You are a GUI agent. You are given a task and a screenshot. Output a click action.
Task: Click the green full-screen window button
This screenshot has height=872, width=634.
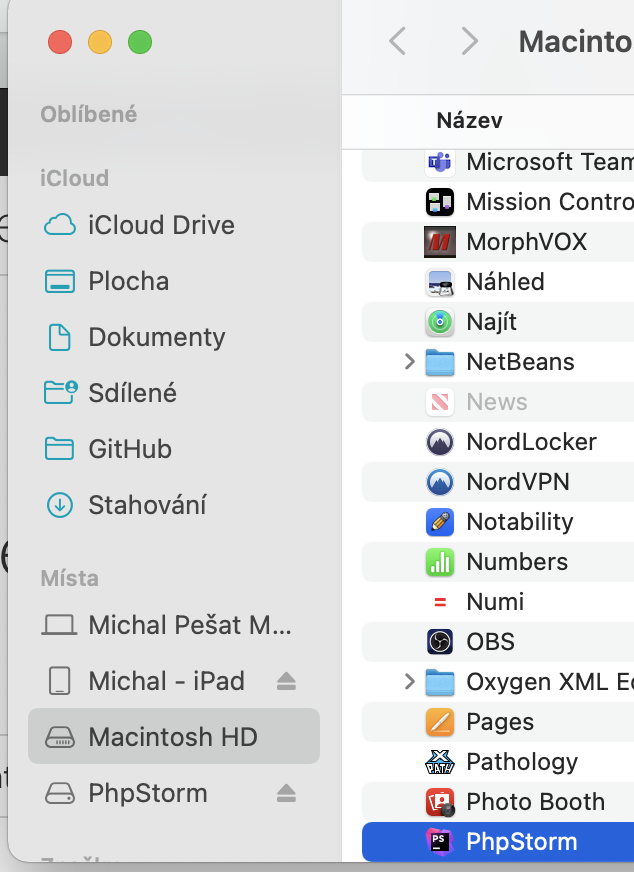[x=140, y=42]
